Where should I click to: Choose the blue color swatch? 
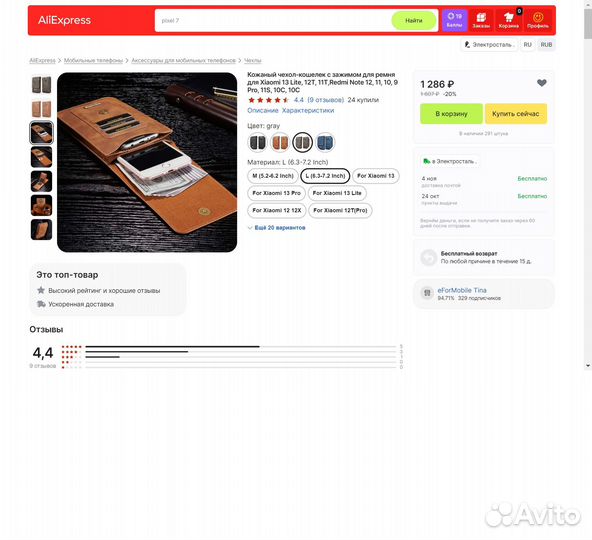[325, 142]
